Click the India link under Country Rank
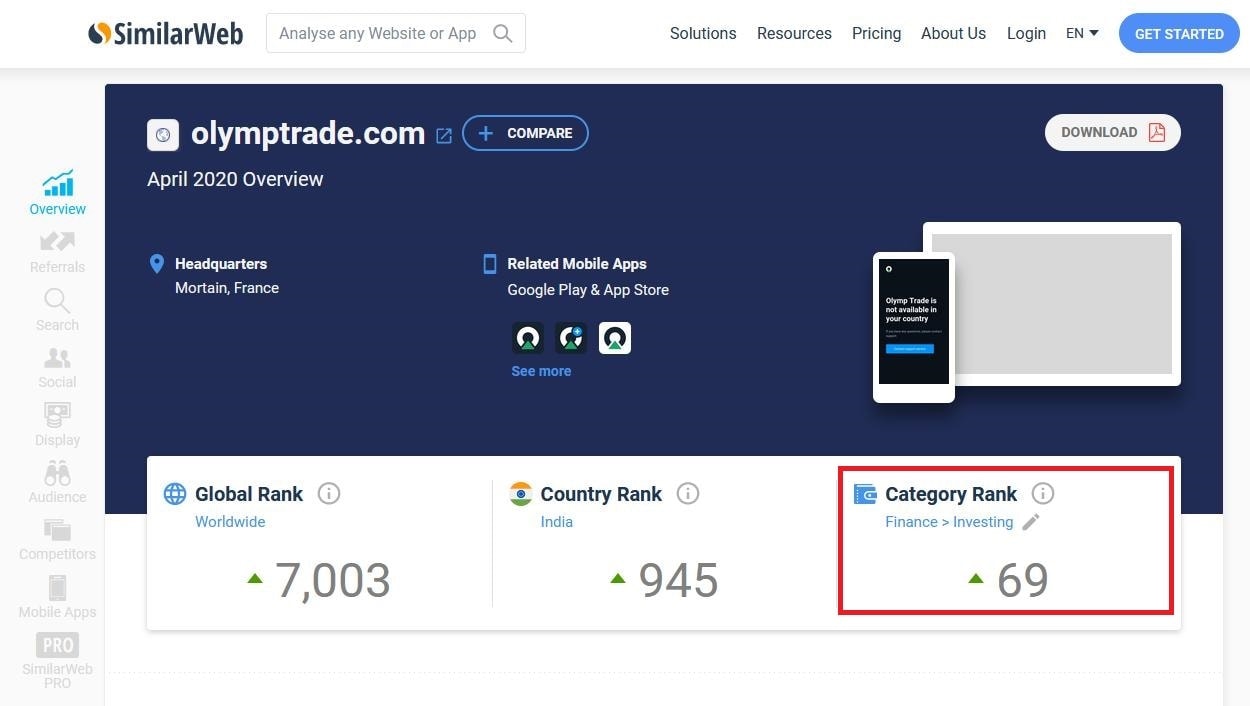The image size is (1250, 706). click(x=557, y=522)
